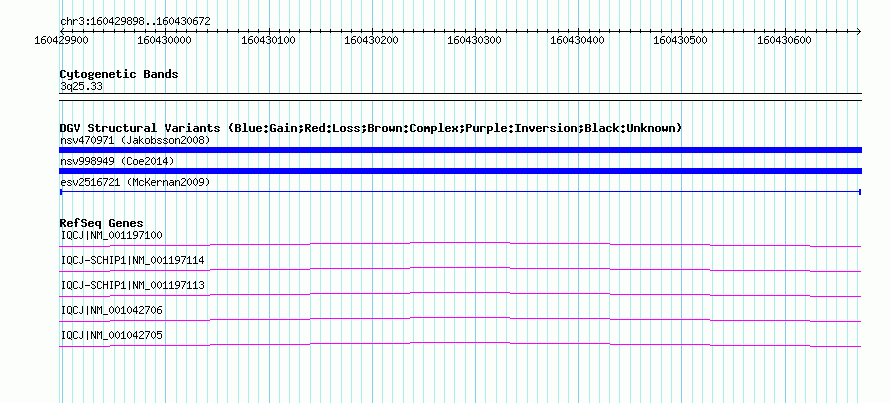Click the blue gain bar for nsv998949

tap(460, 171)
